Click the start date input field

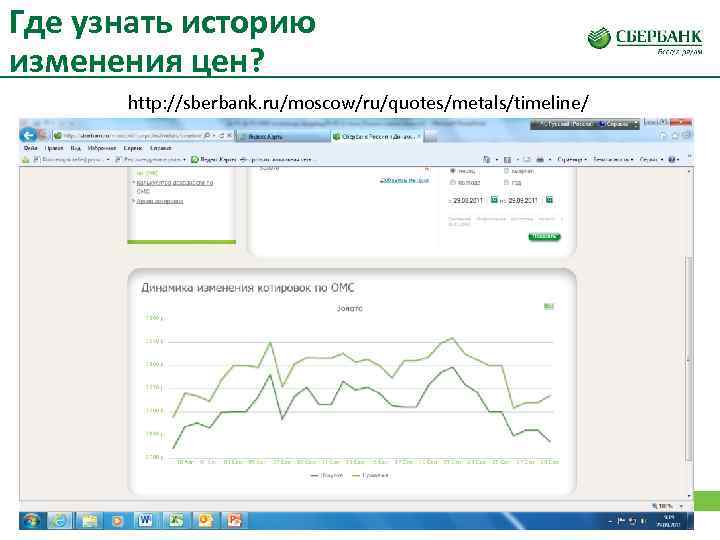(468, 200)
